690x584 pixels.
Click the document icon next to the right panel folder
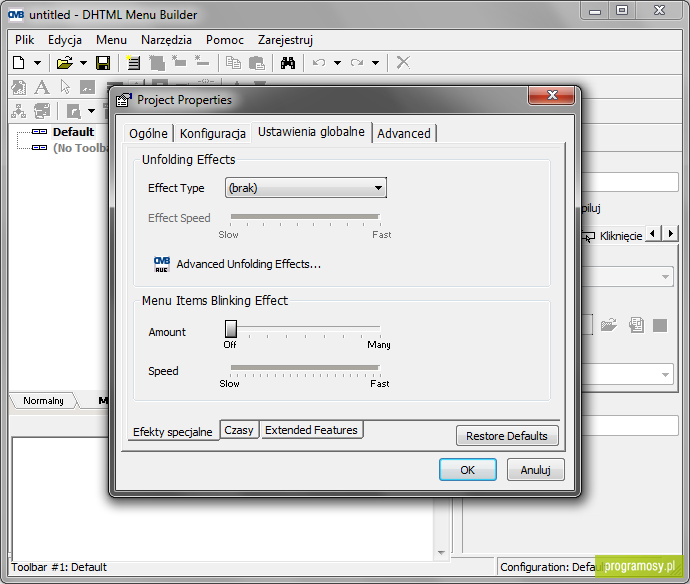coord(636,325)
